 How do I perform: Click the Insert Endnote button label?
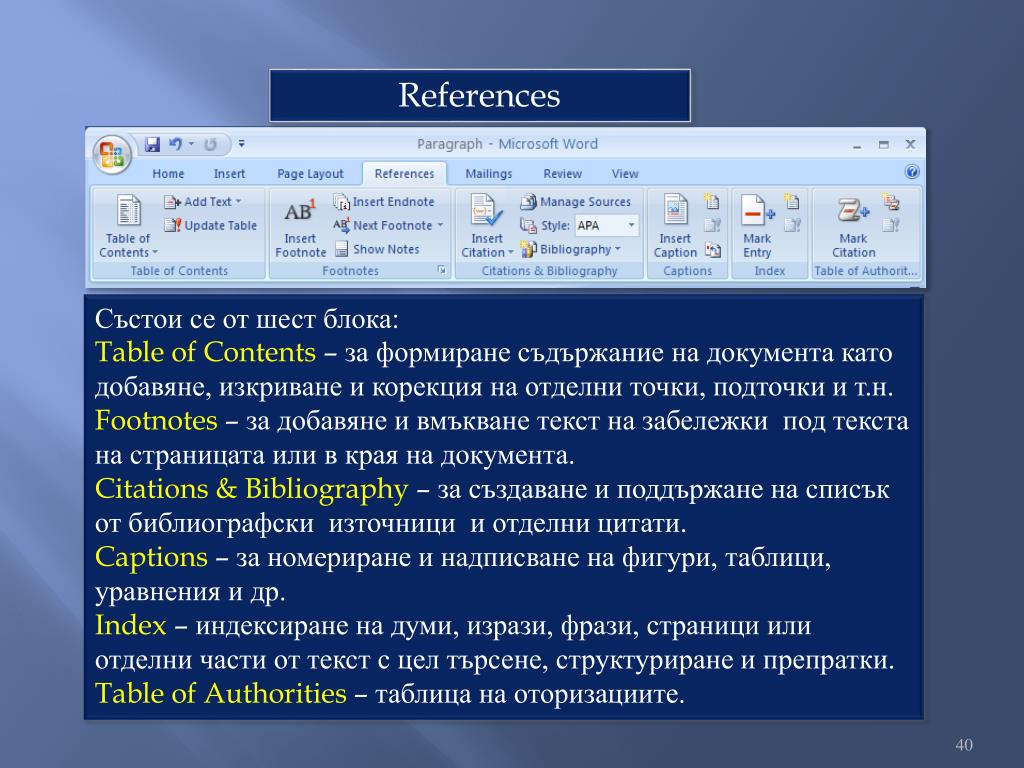point(393,202)
